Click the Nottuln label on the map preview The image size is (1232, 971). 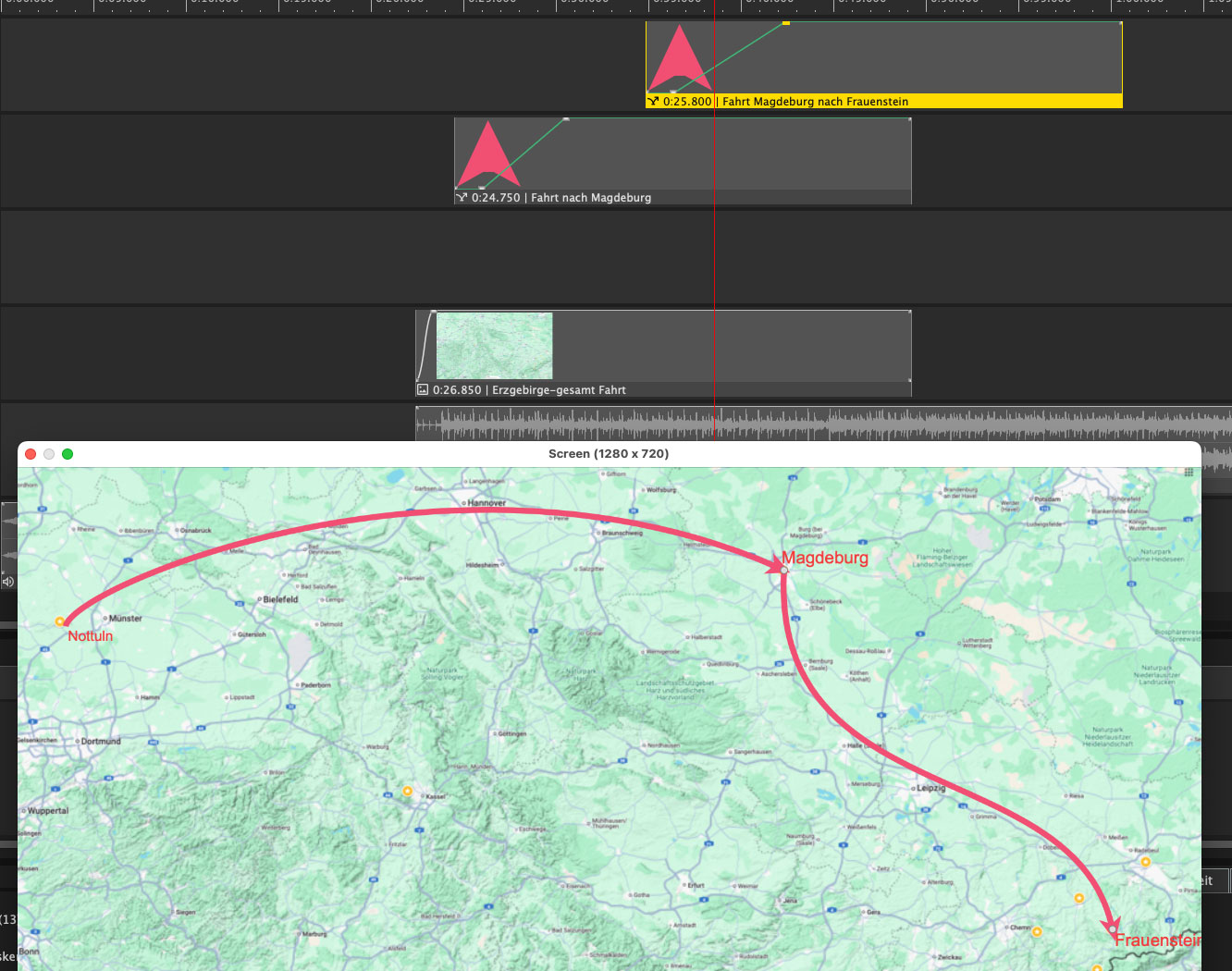[90, 636]
